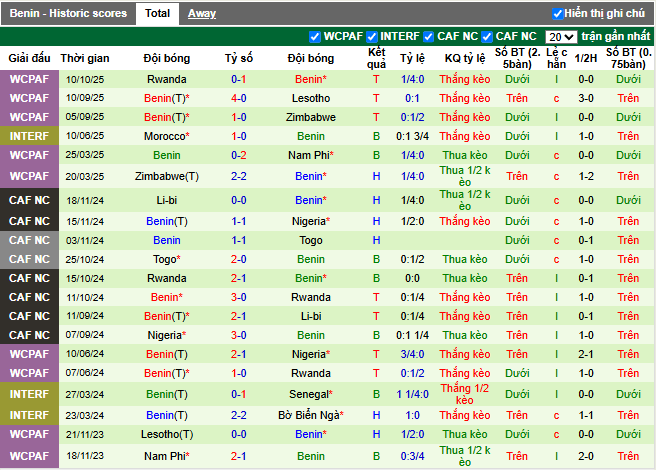The width and height of the screenshot is (656, 470).
Task: Toggle the 'Hiển thị ghi chú' checkbox
Action: click(x=558, y=14)
